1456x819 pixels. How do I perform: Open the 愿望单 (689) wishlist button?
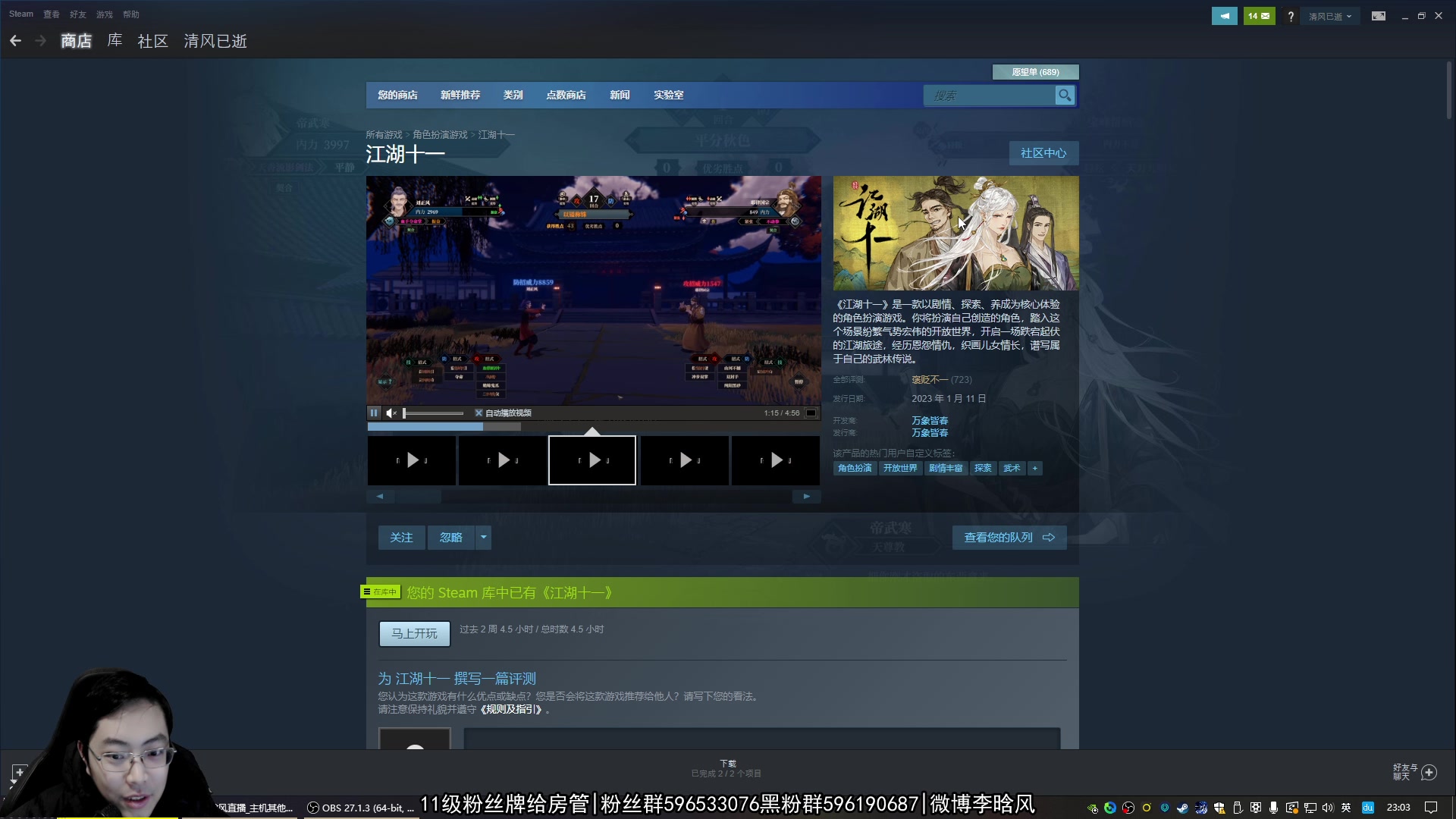[1035, 72]
